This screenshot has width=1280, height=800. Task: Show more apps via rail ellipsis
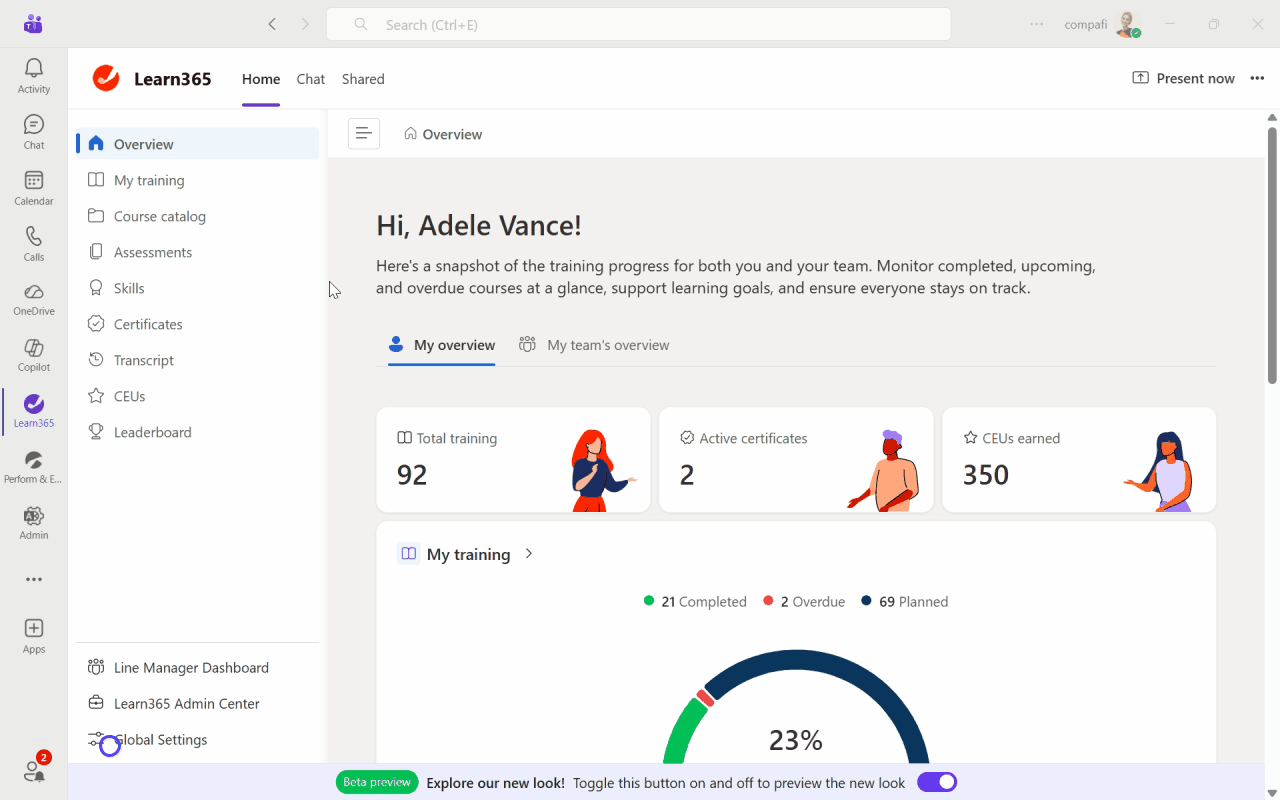34,579
